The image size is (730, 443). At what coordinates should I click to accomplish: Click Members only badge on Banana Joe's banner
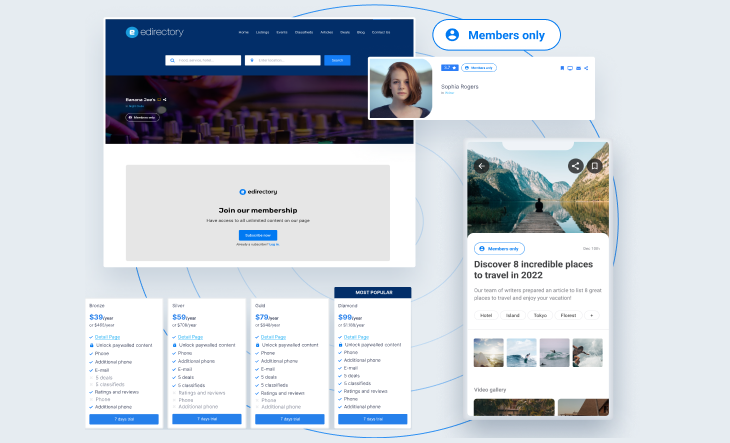142,117
